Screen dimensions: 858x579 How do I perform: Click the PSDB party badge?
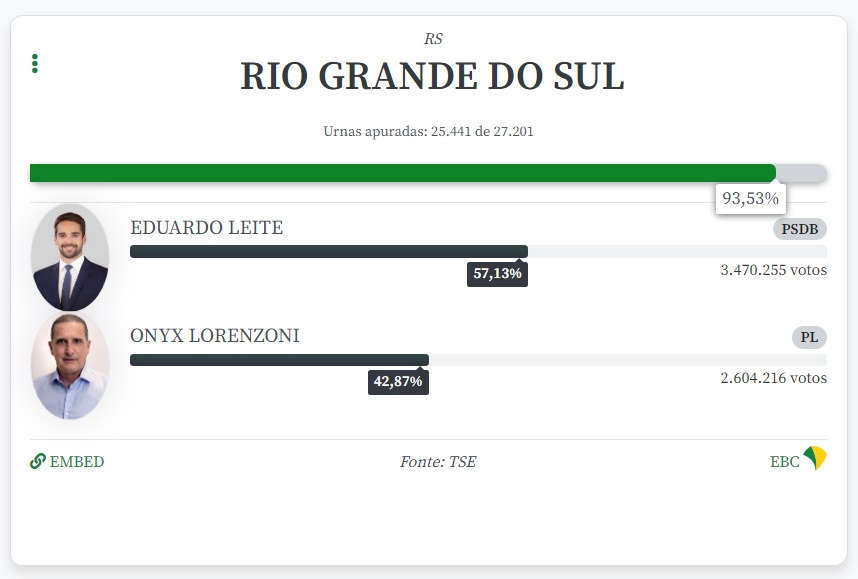[799, 229]
